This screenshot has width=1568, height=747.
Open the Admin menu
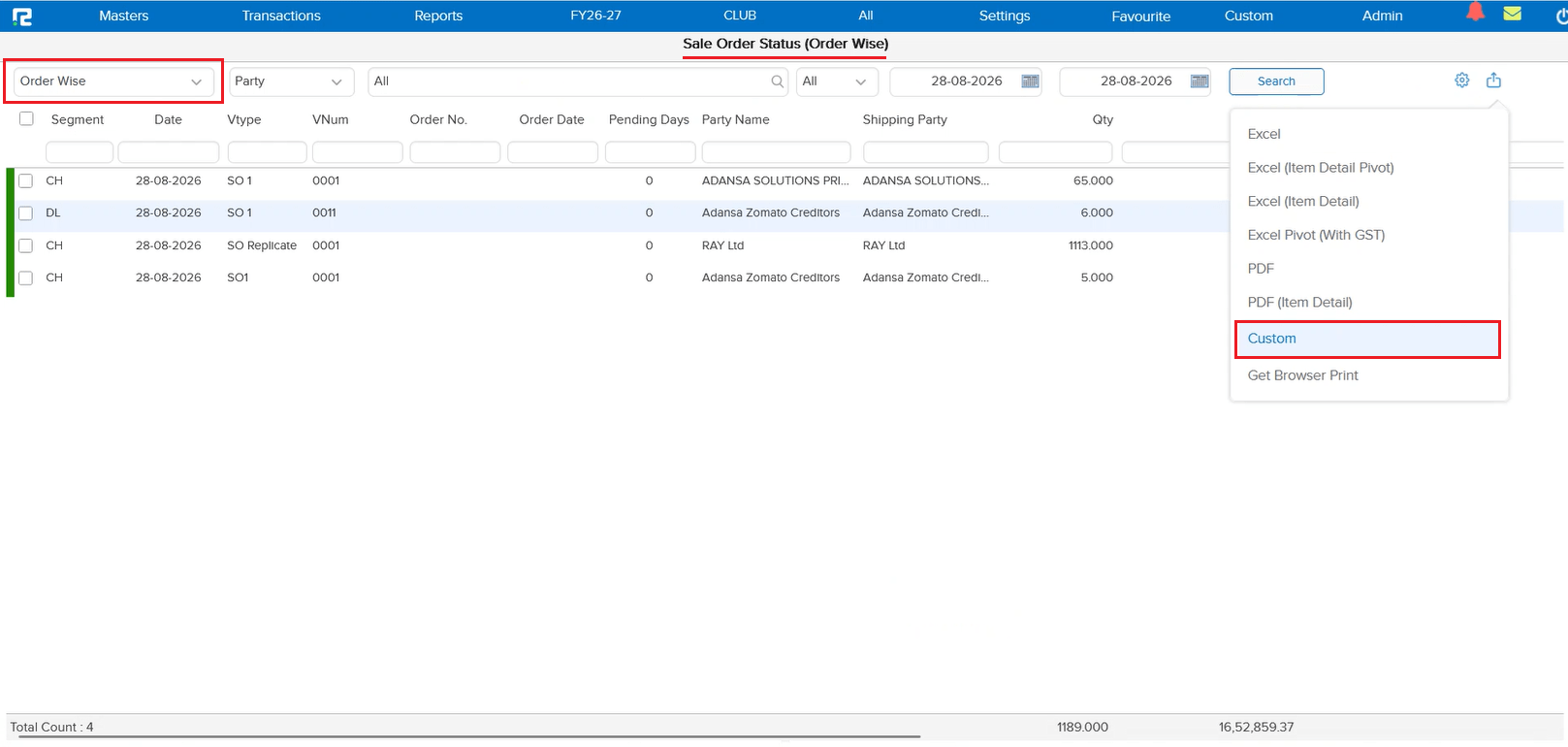click(x=1382, y=16)
